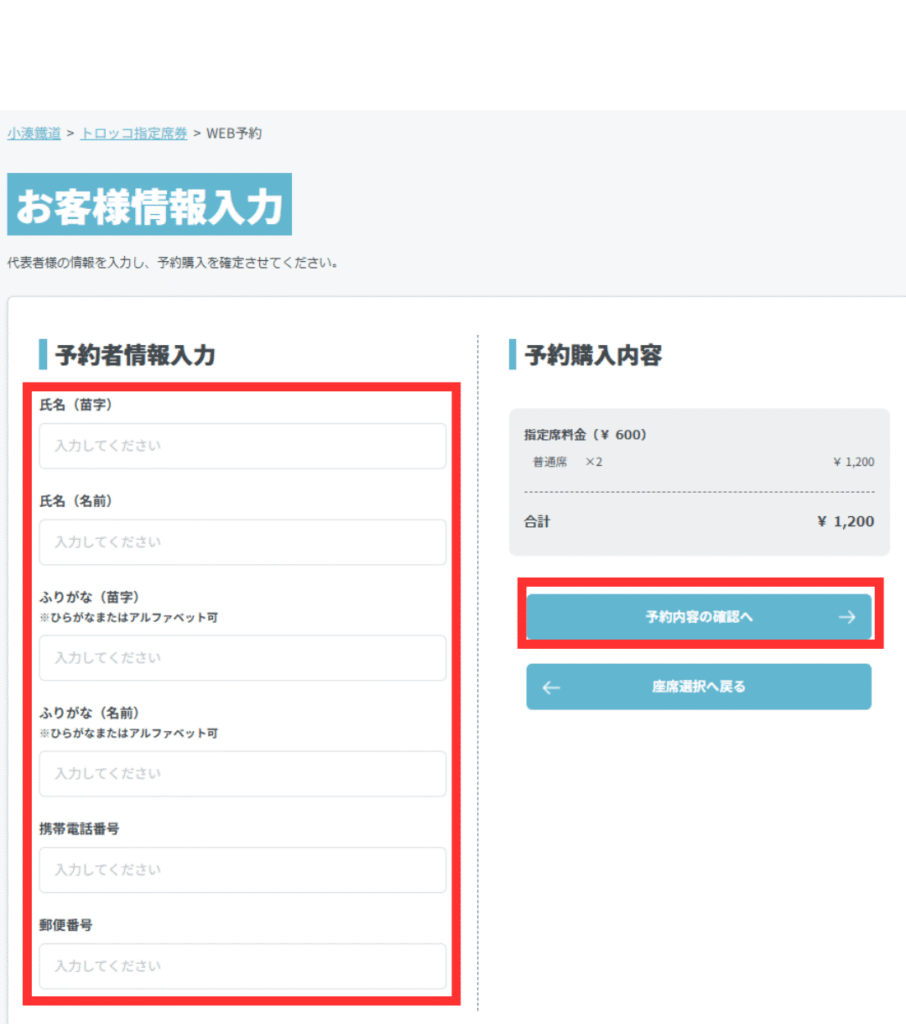
Task: Click into ふりがな（苗字） input field
Action: [242, 658]
